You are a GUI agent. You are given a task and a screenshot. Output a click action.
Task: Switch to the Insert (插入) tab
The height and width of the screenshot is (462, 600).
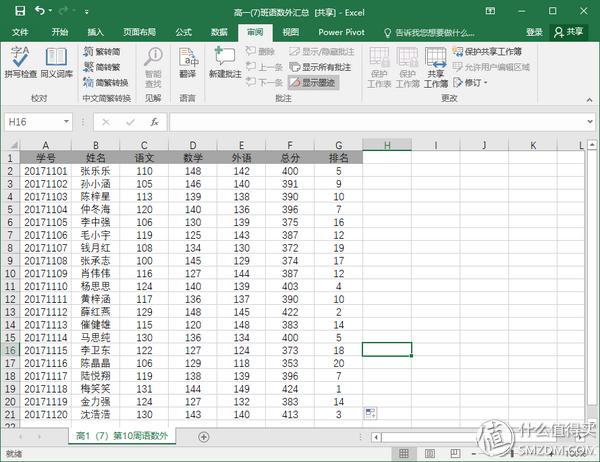click(95, 32)
